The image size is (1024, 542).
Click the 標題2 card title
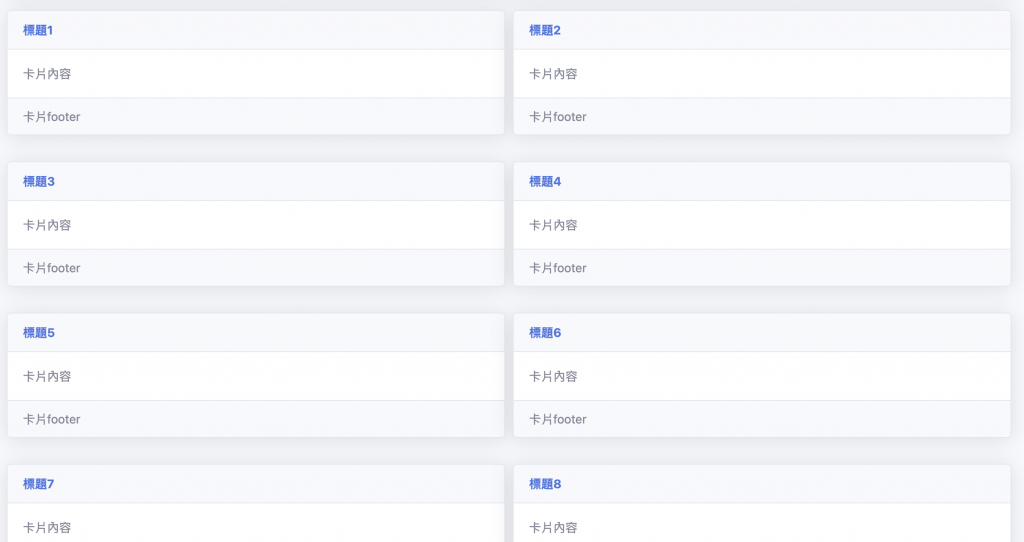tap(545, 30)
